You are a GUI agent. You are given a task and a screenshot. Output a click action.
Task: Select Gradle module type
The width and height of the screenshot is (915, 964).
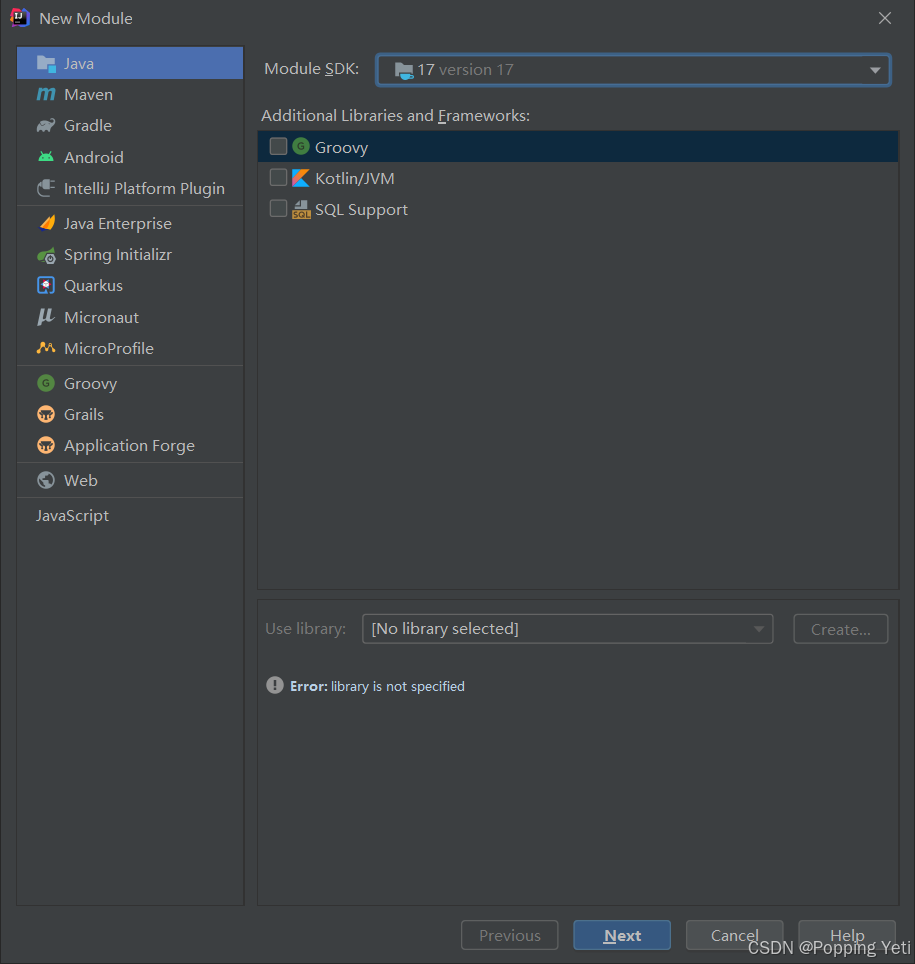coord(130,125)
